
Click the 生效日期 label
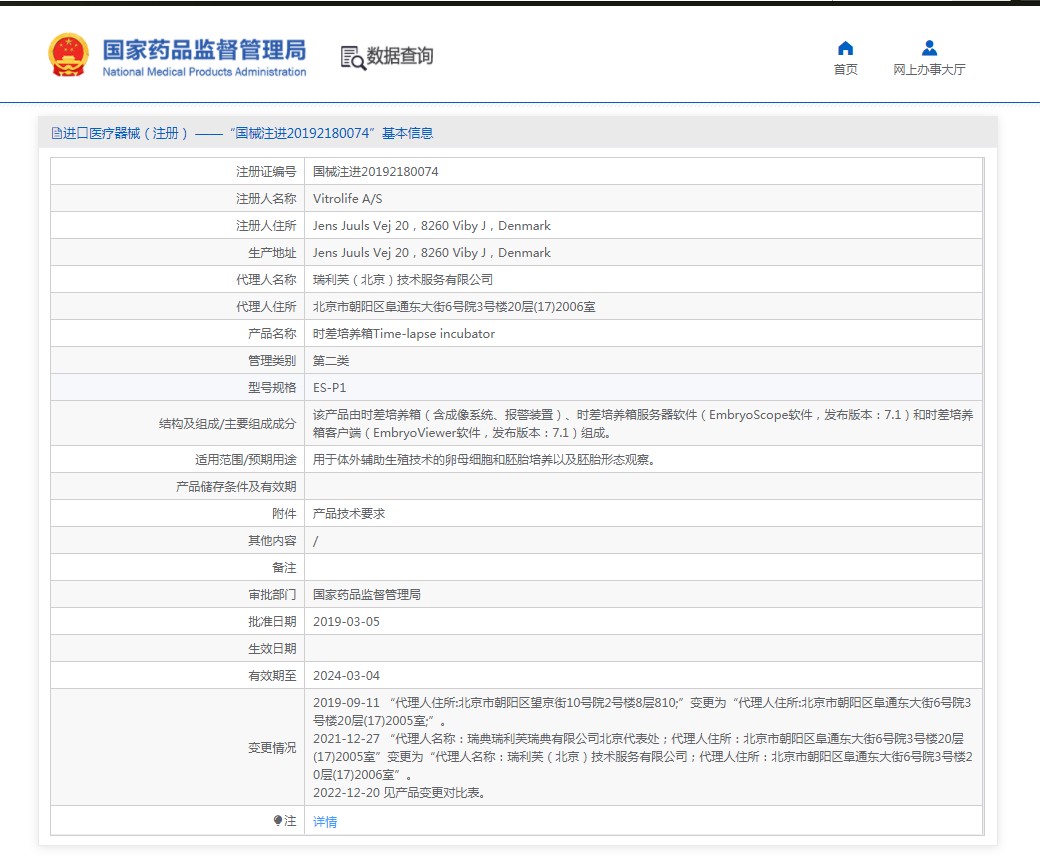tap(272, 649)
